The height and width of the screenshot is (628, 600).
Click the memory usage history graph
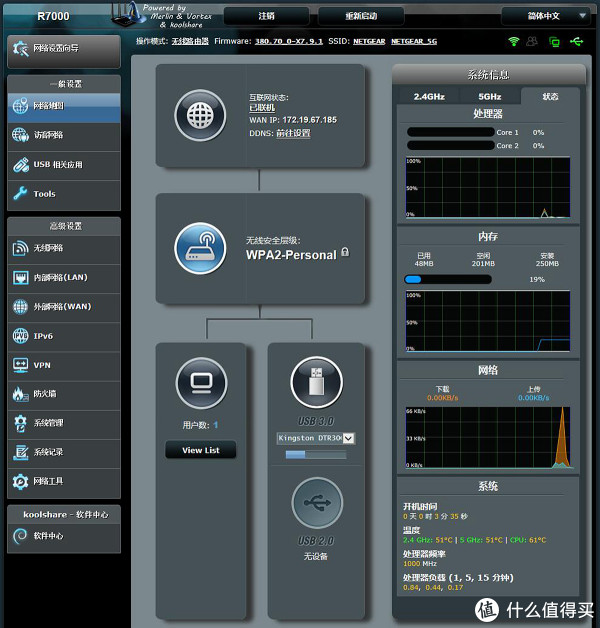pyautogui.click(x=488, y=321)
